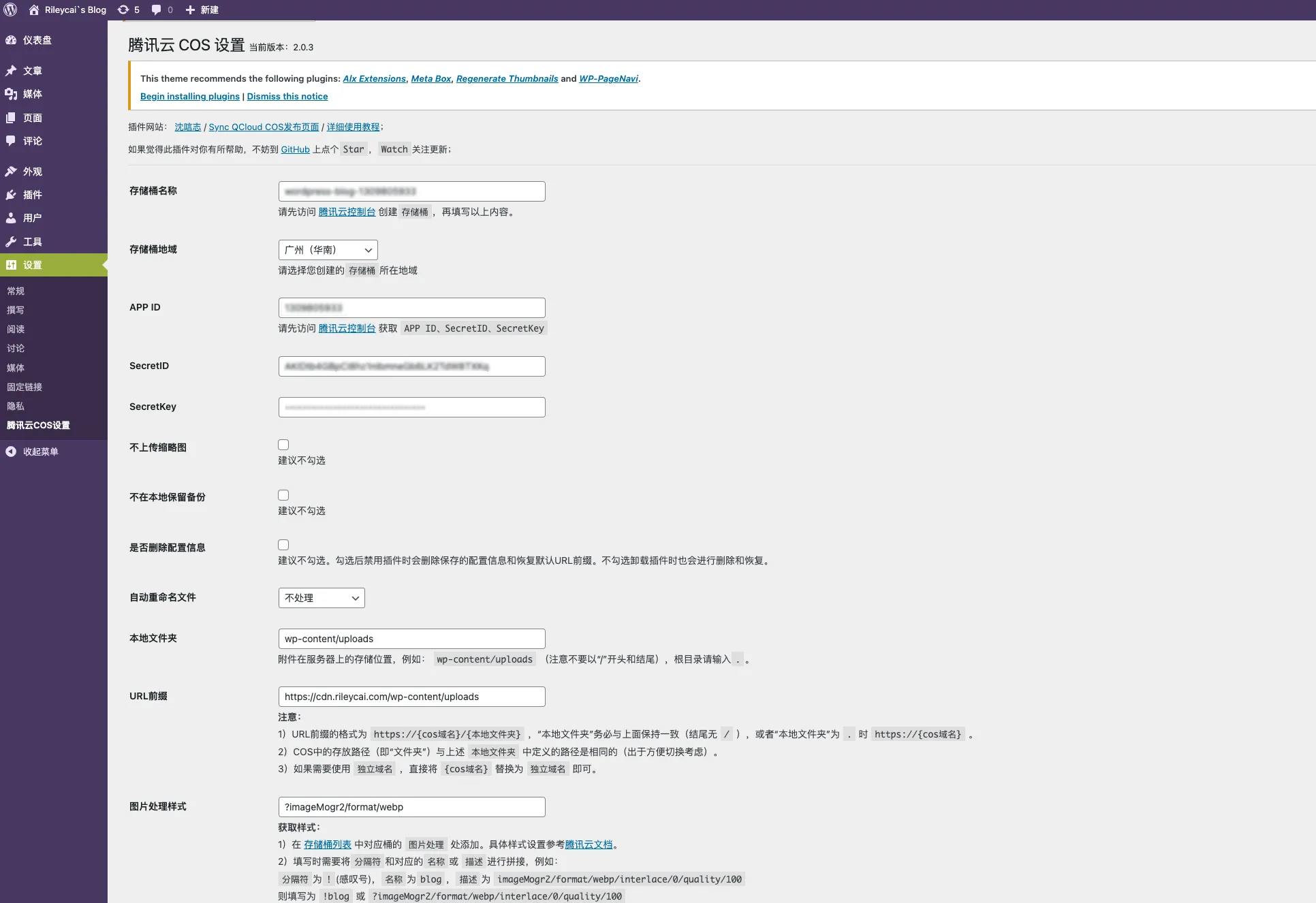Open the 存储桶地域 region dropdown
The height and width of the screenshot is (903, 1316).
(328, 250)
